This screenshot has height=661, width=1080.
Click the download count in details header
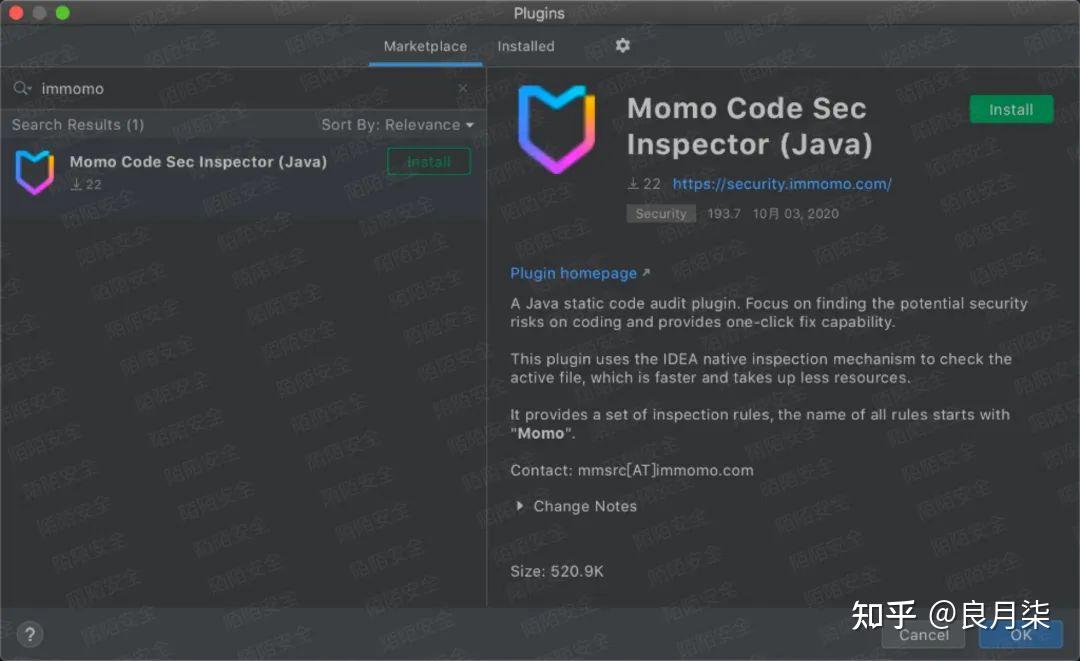click(644, 184)
